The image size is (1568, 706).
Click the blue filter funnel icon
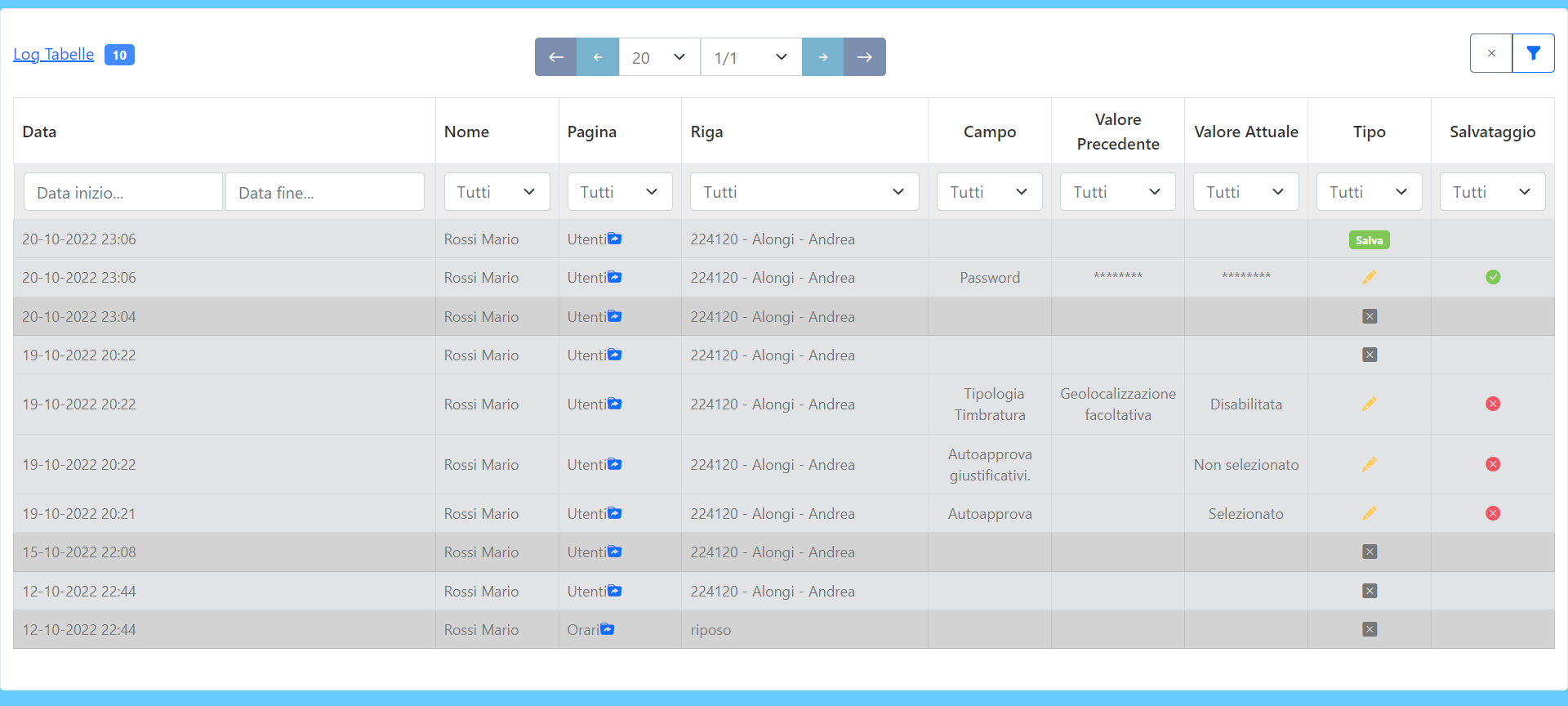point(1533,53)
